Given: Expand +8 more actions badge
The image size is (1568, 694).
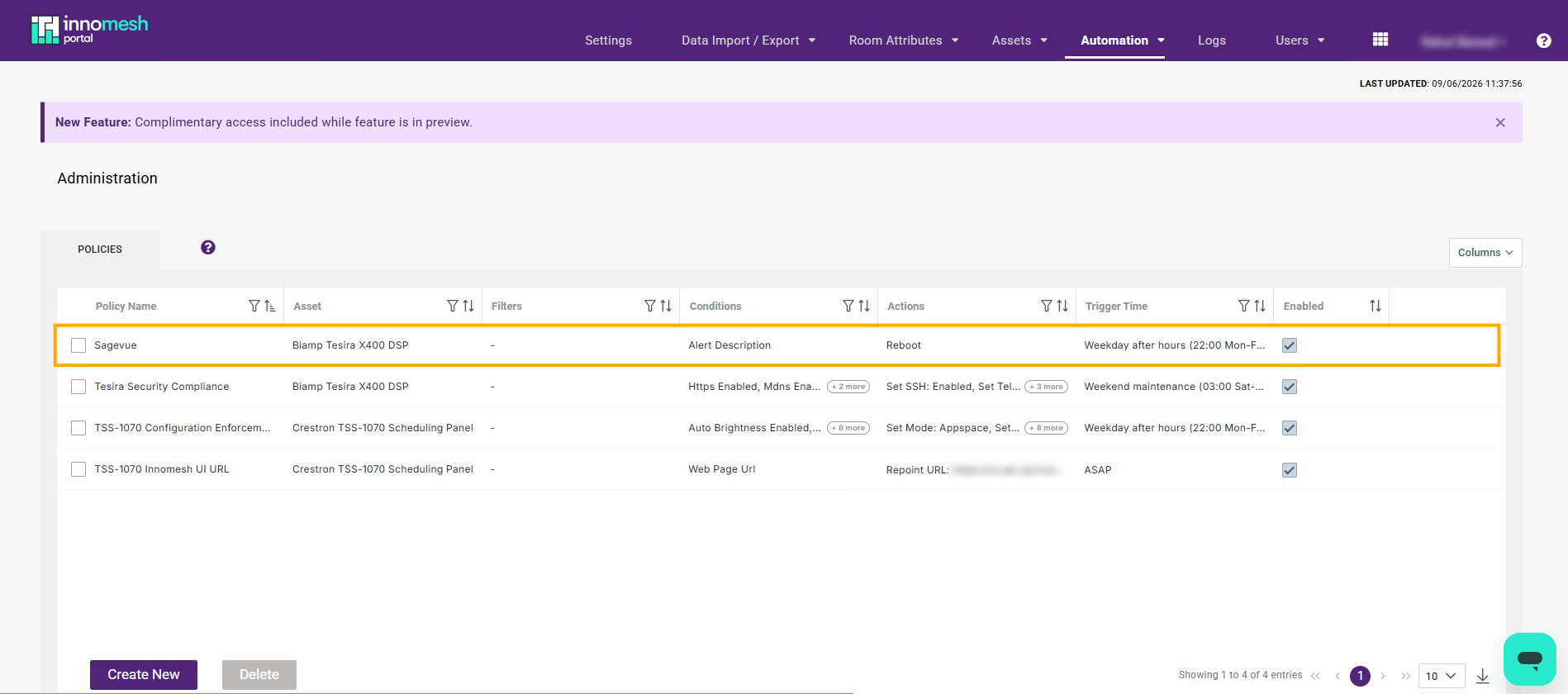Looking at the screenshot, I should tap(1046, 428).
